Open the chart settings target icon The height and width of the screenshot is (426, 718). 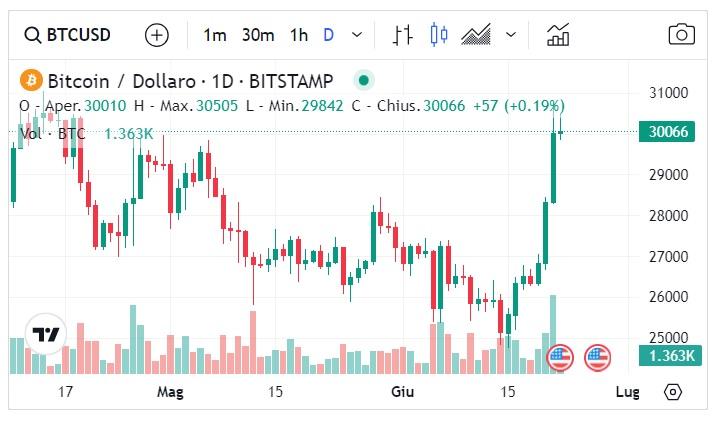coord(673,391)
